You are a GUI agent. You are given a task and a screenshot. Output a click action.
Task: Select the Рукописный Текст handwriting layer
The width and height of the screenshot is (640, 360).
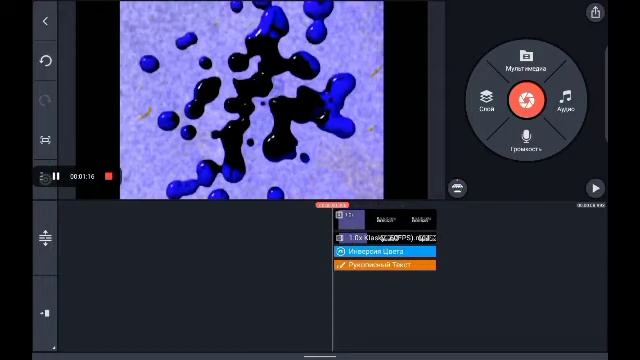tap(385, 265)
